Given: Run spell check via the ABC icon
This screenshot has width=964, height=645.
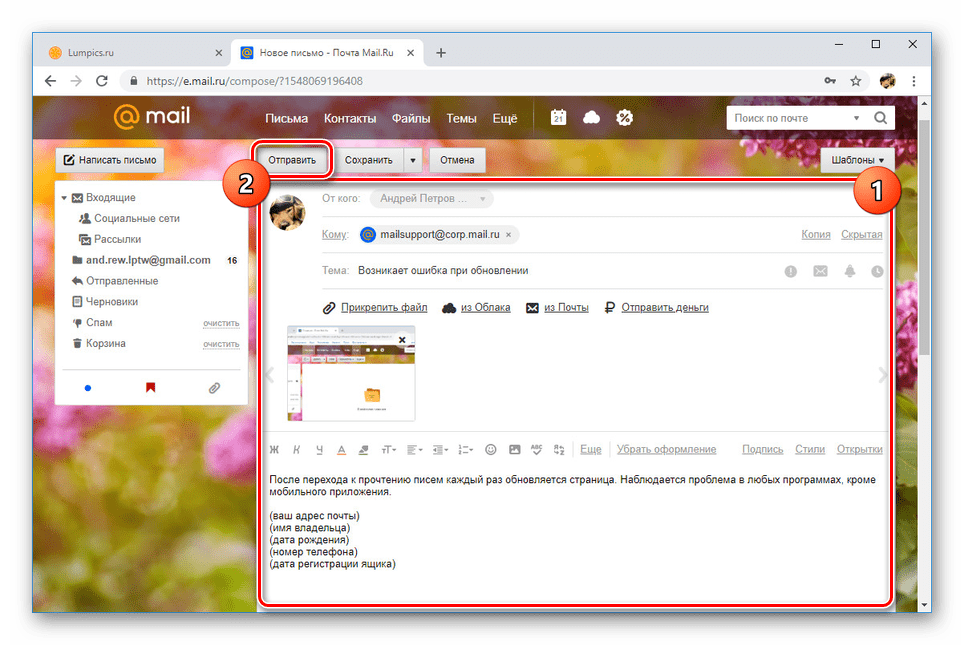Looking at the screenshot, I should 536,449.
